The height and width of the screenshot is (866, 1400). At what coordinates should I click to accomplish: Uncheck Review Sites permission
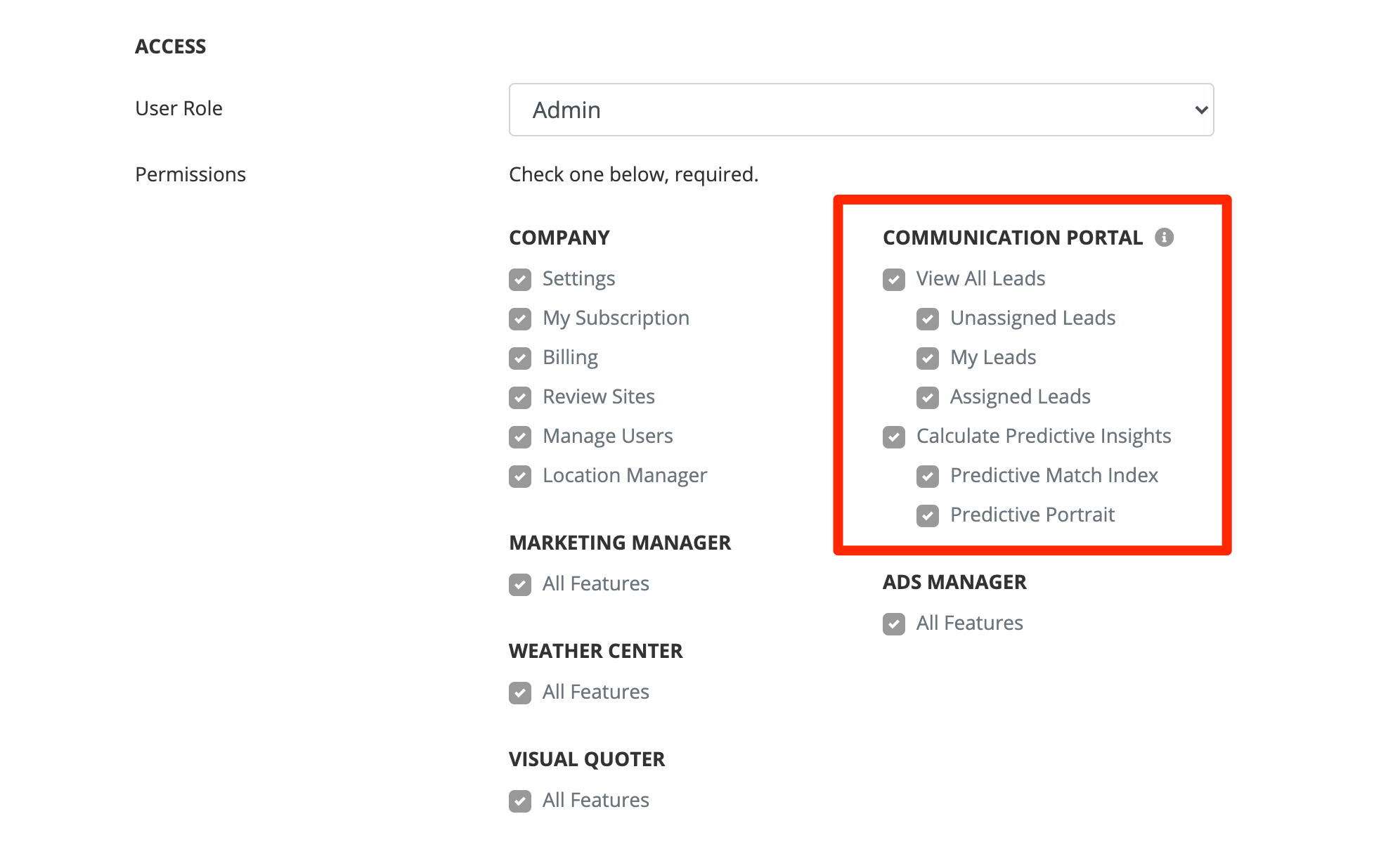(x=520, y=398)
